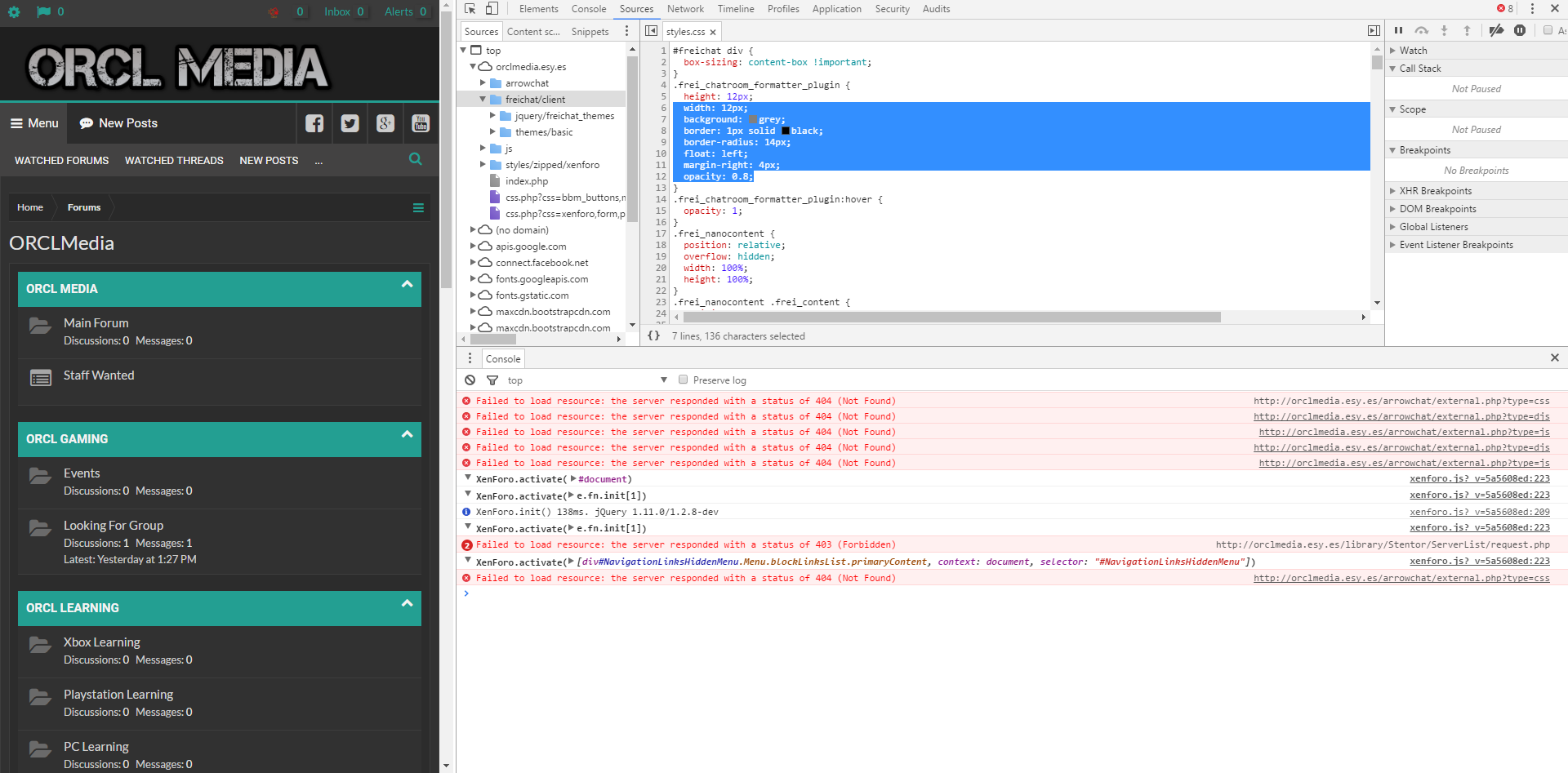The width and height of the screenshot is (1568, 773).
Task: Hide the debugger sidebar pane
Action: 1374,31
